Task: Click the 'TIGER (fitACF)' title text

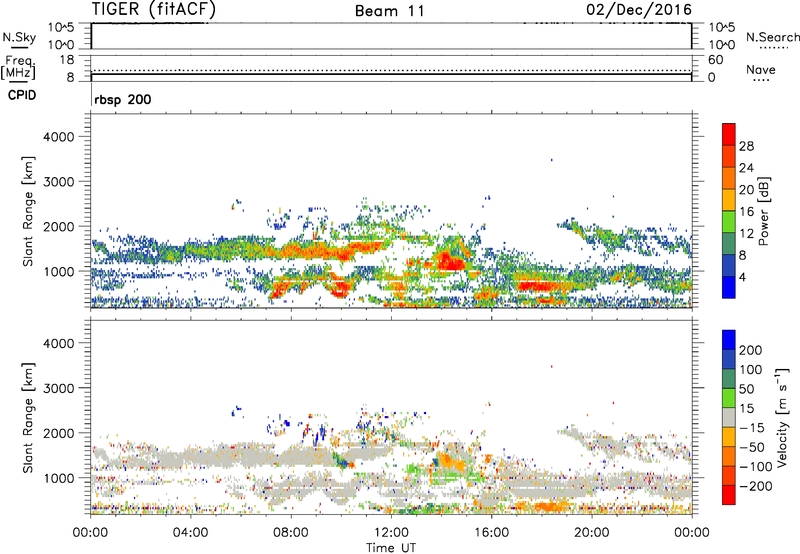Action: click(x=154, y=9)
